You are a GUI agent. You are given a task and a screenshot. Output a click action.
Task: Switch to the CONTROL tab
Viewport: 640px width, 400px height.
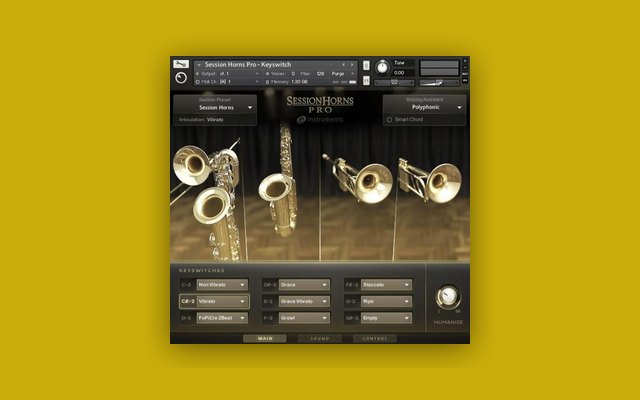pyautogui.click(x=375, y=338)
